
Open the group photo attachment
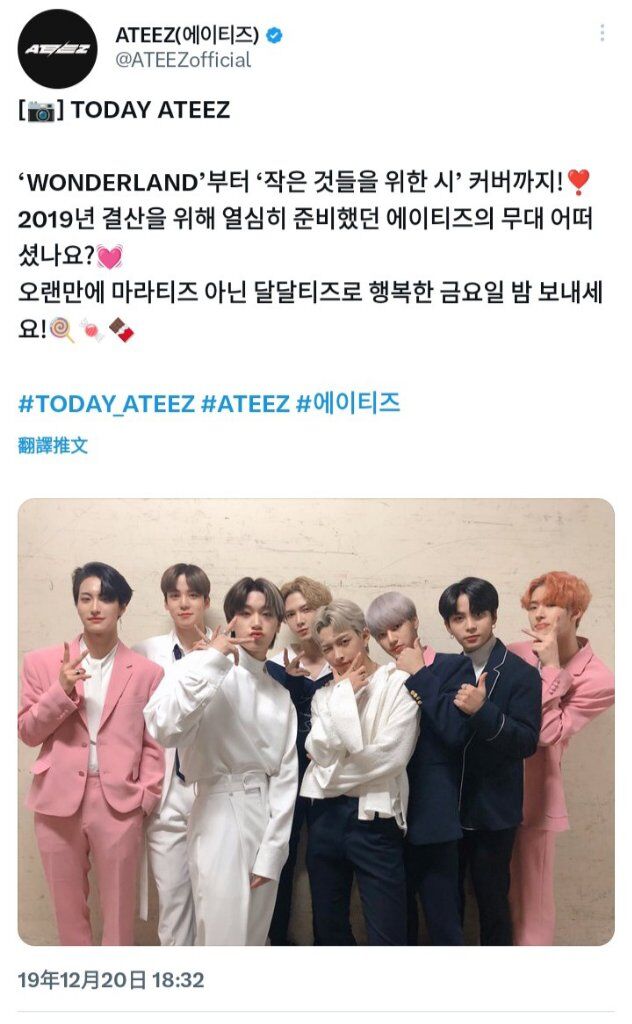coord(316,722)
